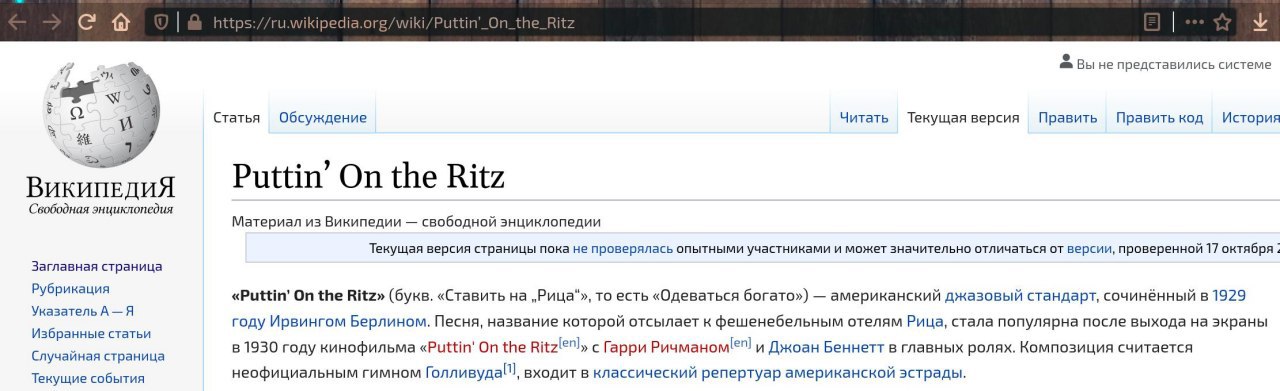This screenshot has height=391, width=1280.
Task: Switch to the Статья tab
Action: click(x=237, y=117)
